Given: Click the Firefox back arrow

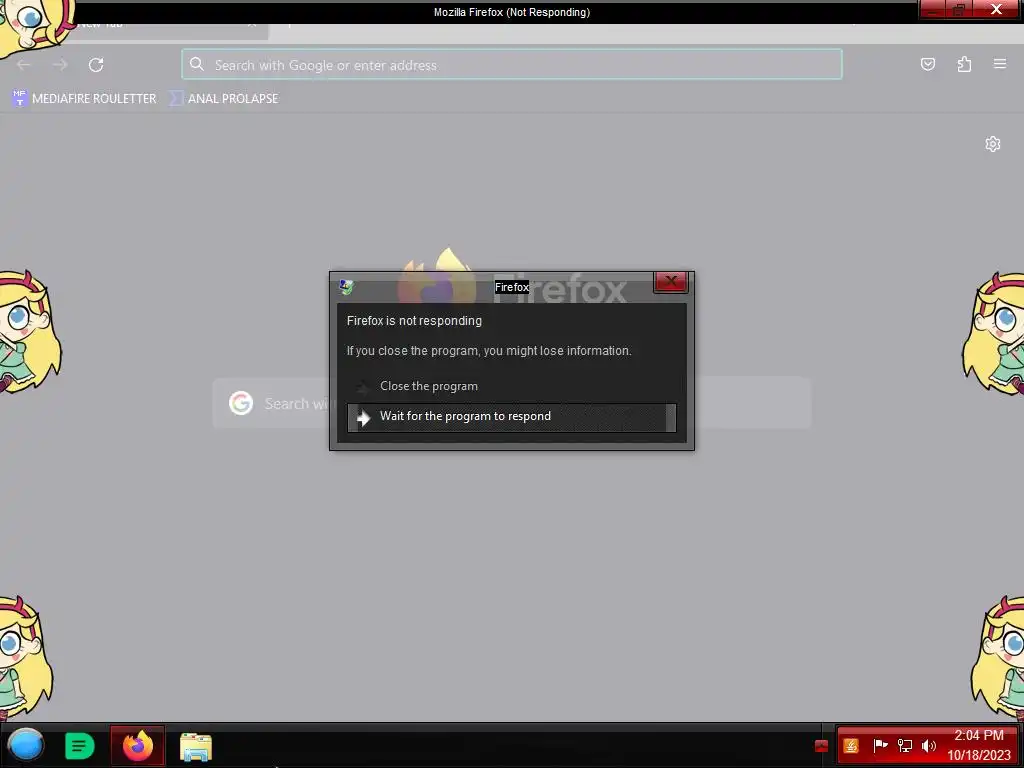Looking at the screenshot, I should tap(24, 65).
